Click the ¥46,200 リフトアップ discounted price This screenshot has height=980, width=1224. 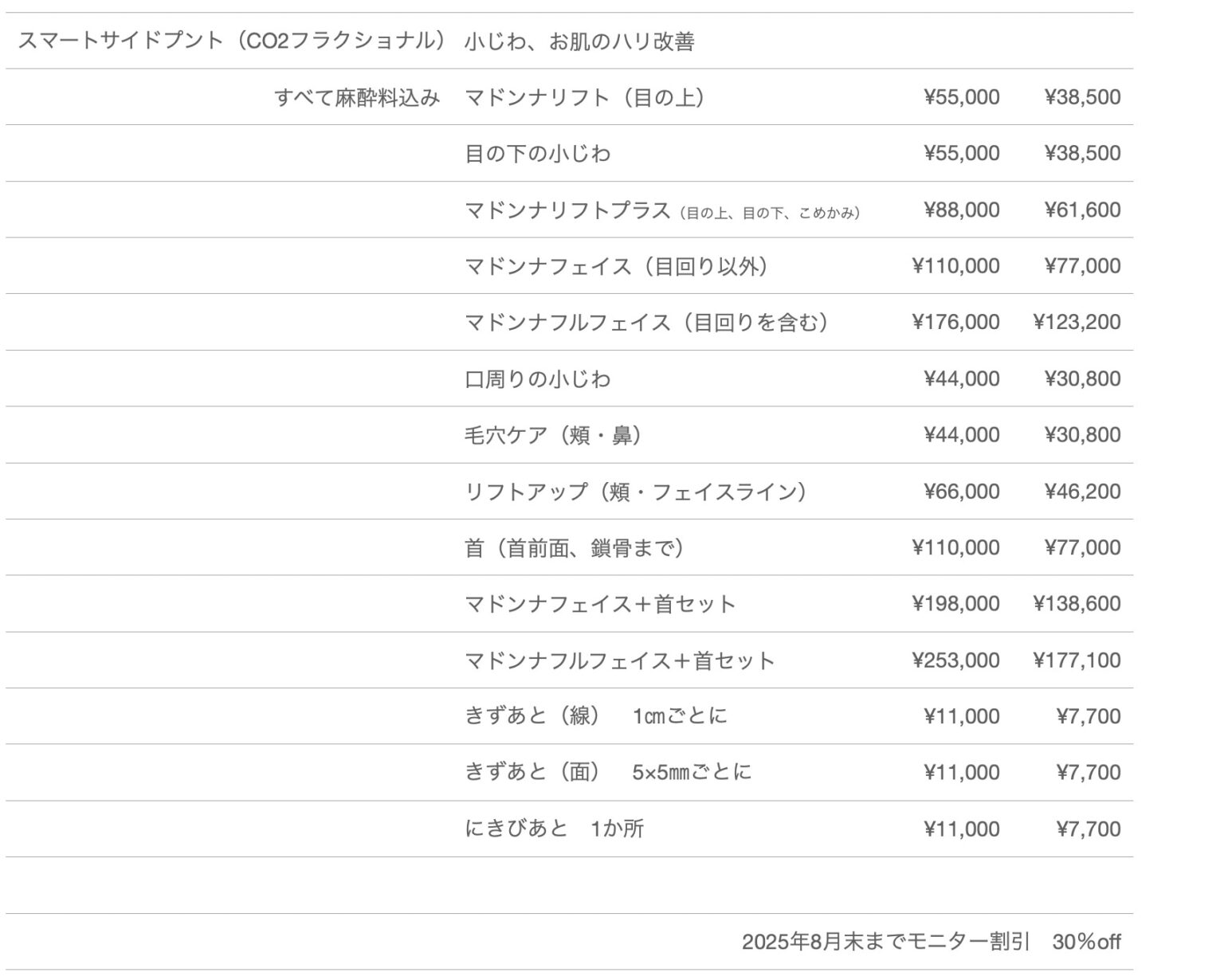pos(1082,492)
